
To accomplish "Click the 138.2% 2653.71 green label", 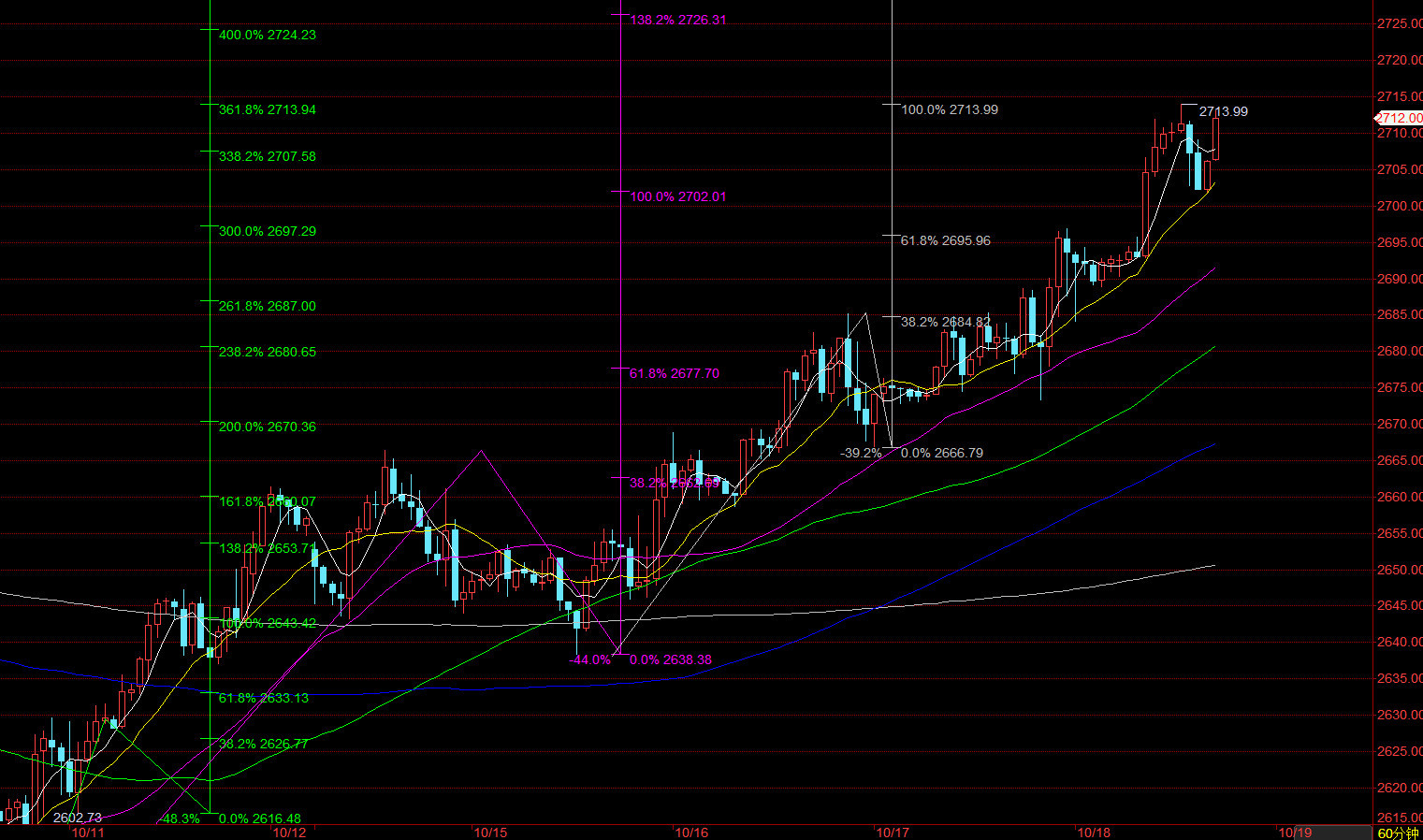I will [x=268, y=548].
